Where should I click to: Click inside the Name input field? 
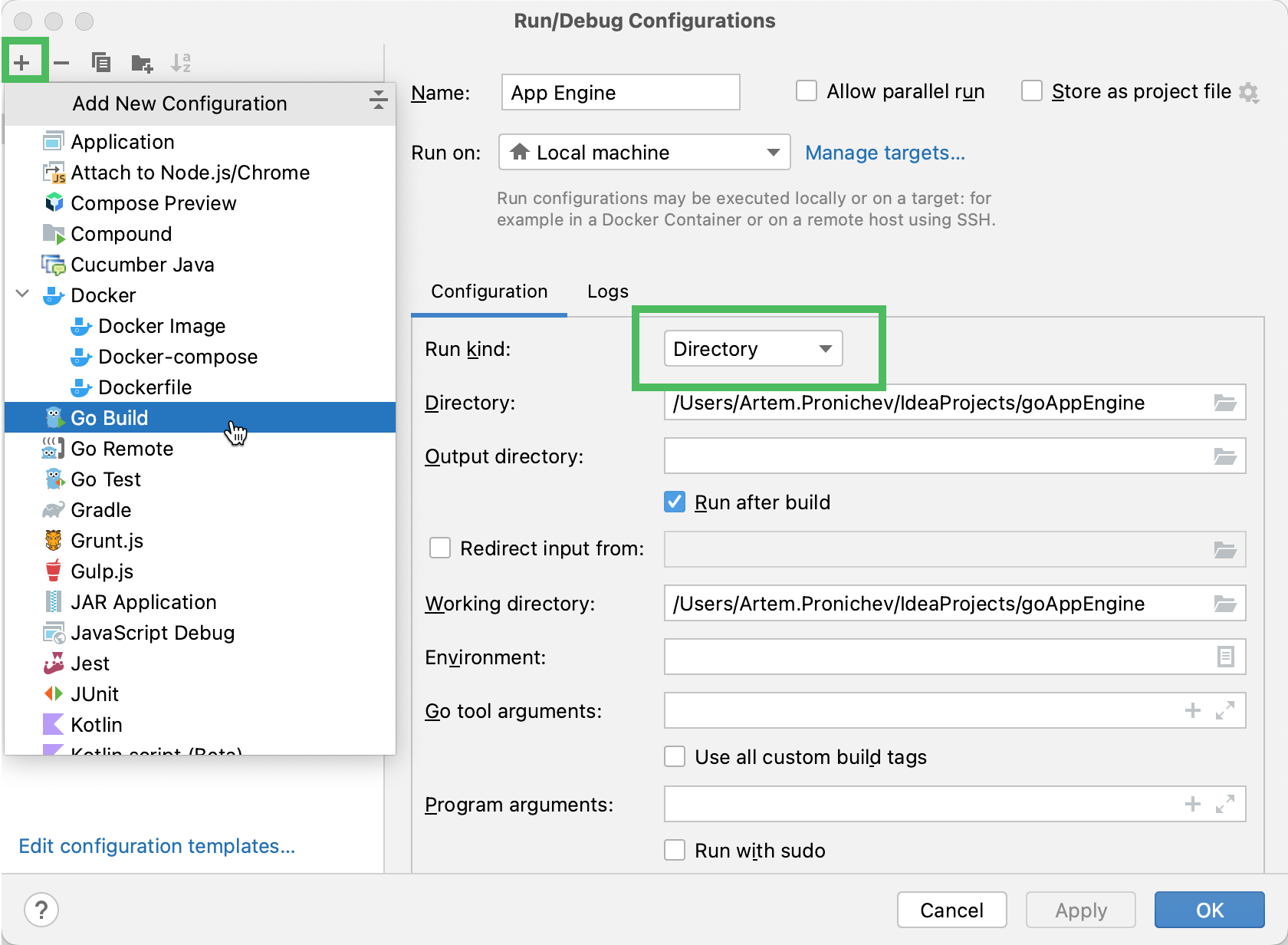619,92
